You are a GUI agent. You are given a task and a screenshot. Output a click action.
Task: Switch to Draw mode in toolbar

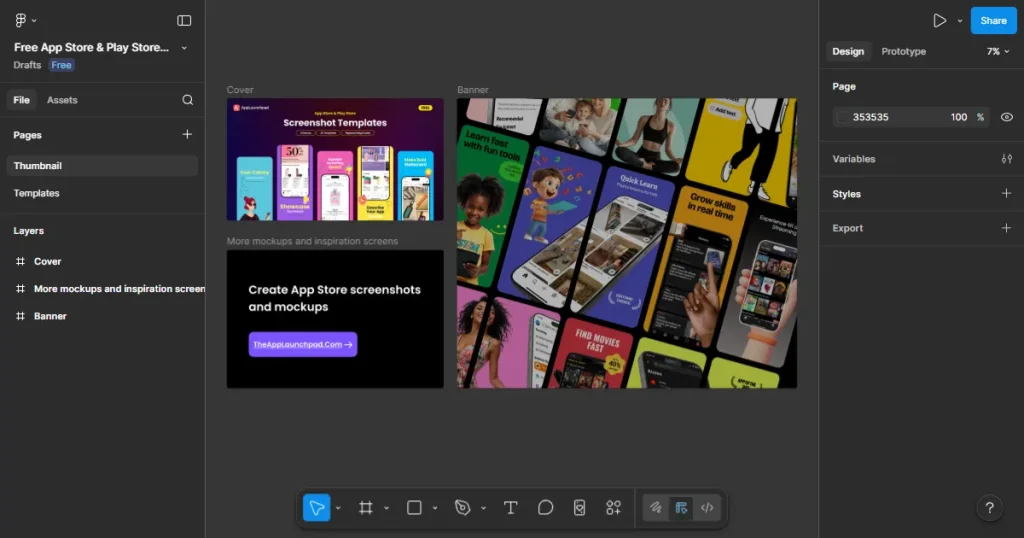pos(656,507)
